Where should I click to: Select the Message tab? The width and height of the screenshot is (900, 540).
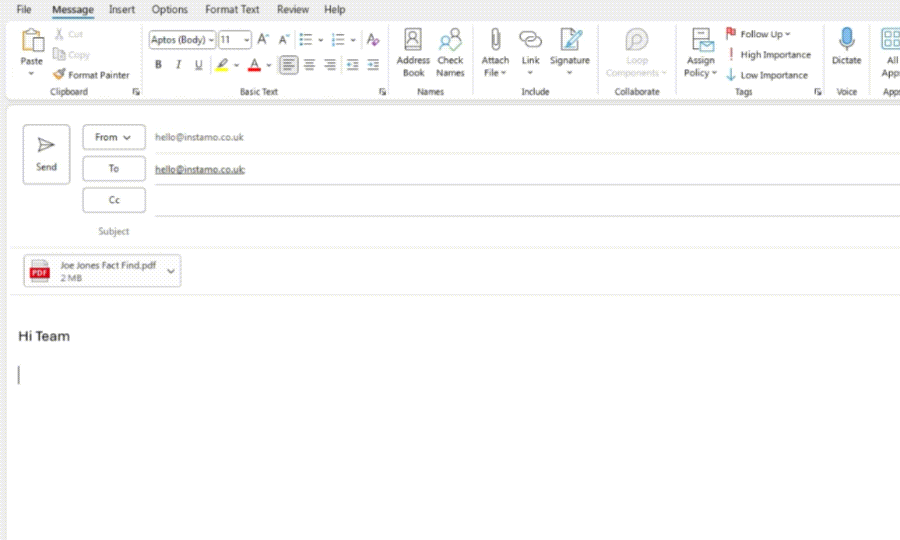pos(72,10)
